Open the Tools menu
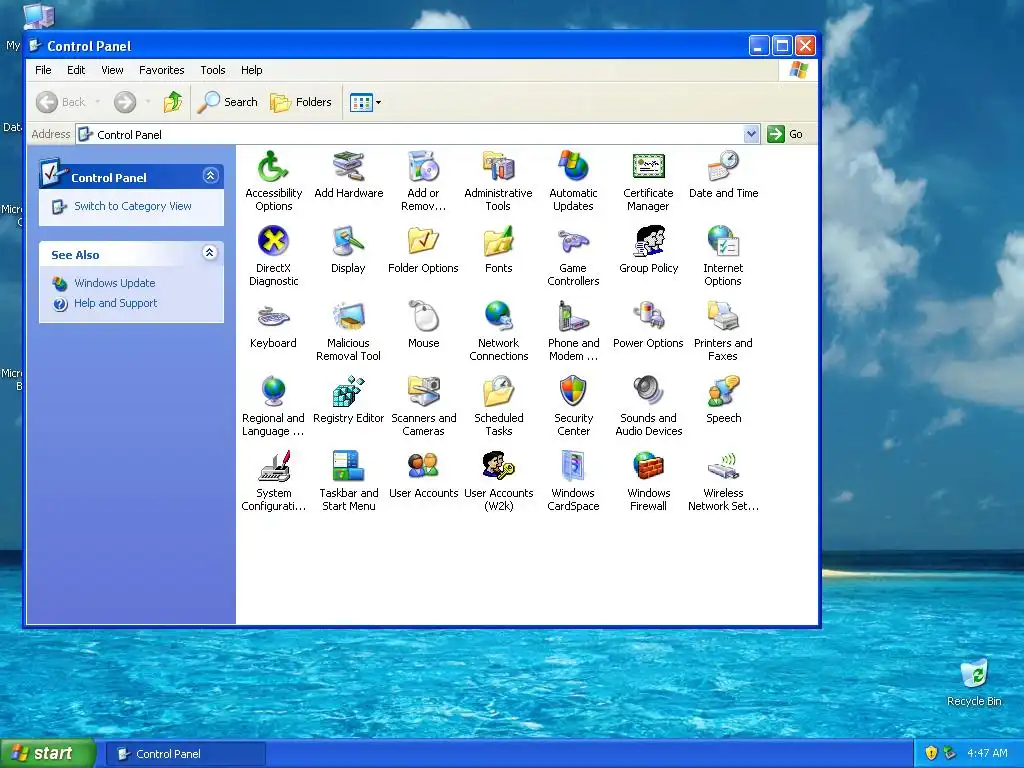The width and height of the screenshot is (1024, 768). click(x=213, y=70)
